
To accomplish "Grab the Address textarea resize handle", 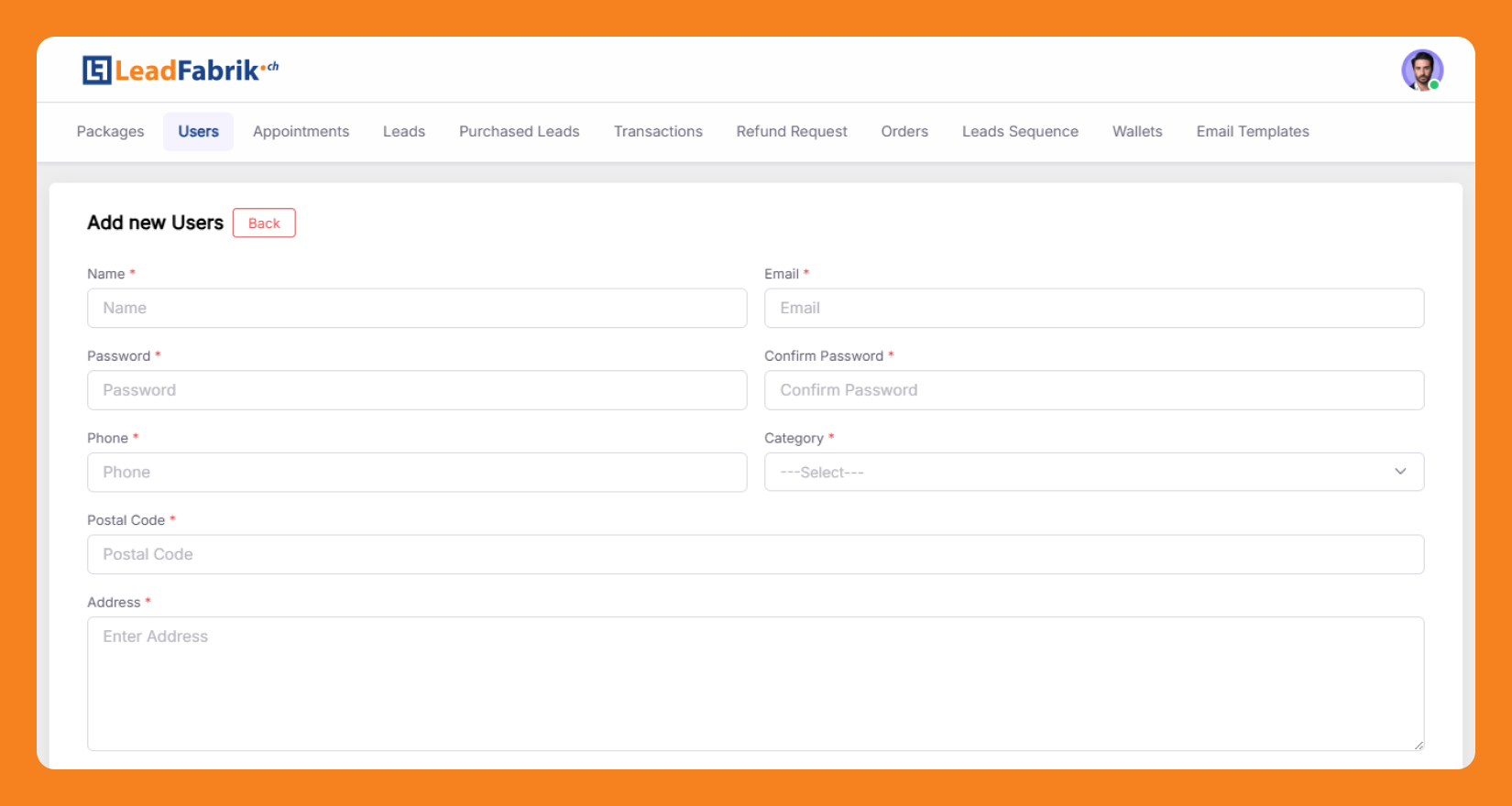I will (1418, 745).
